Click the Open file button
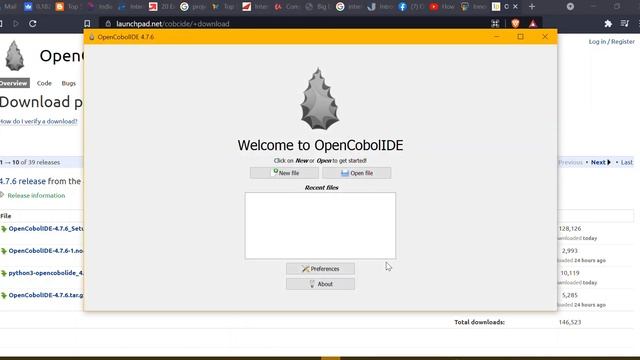The image size is (640, 360). click(357, 173)
